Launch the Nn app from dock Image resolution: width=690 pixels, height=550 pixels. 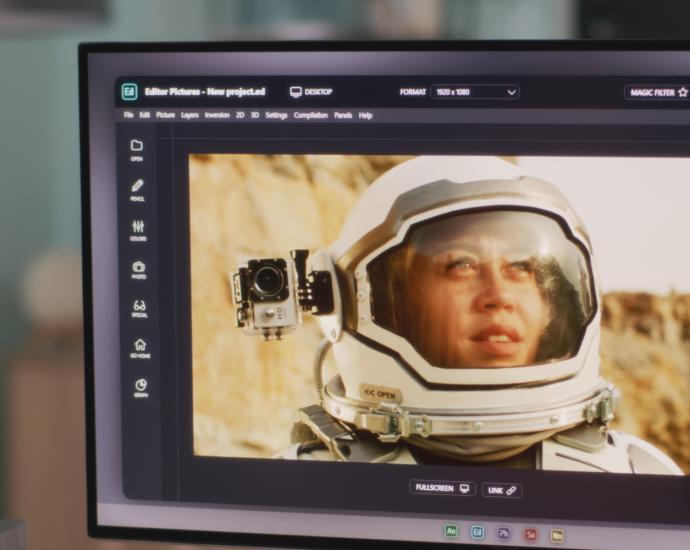557,536
